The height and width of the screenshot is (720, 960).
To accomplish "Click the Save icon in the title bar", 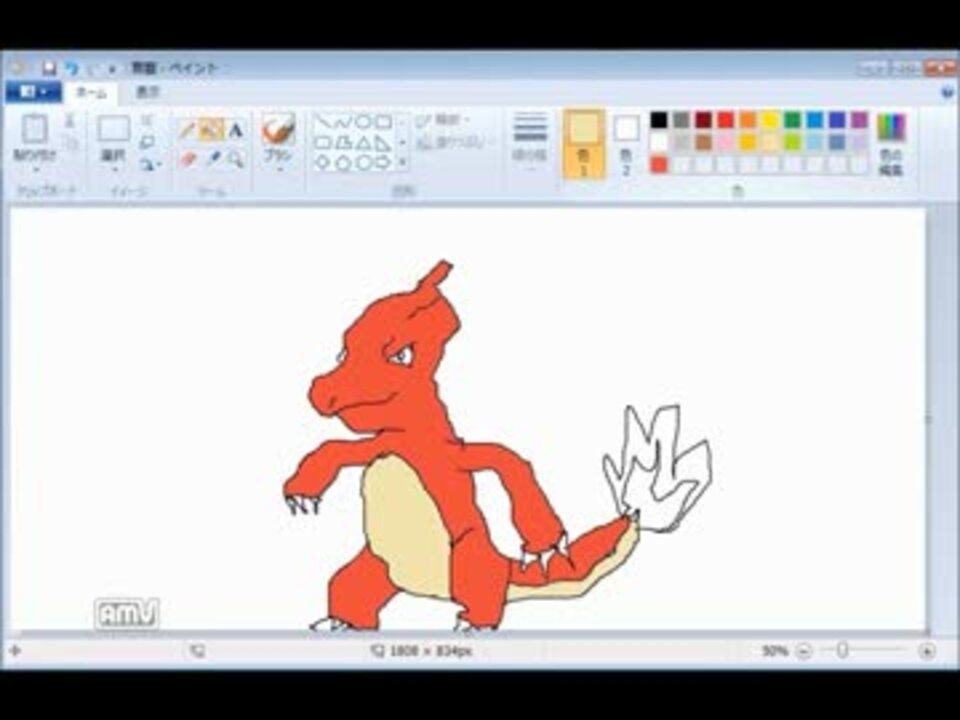I will click(x=49, y=68).
